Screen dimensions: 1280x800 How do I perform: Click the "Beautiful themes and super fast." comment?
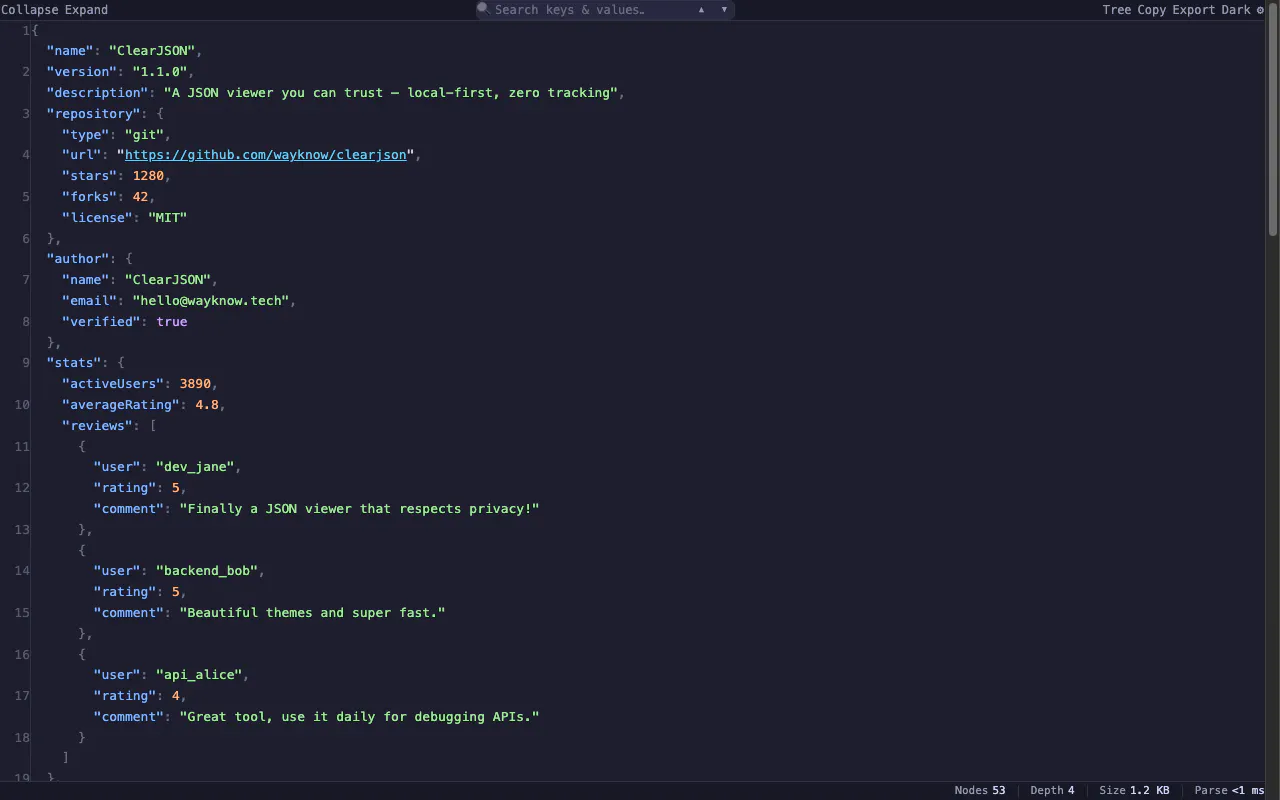[312, 613]
